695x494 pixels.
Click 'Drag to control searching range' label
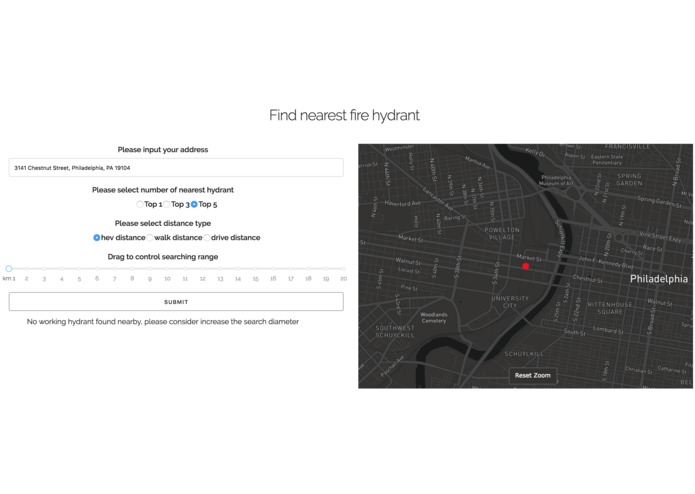coord(163,257)
